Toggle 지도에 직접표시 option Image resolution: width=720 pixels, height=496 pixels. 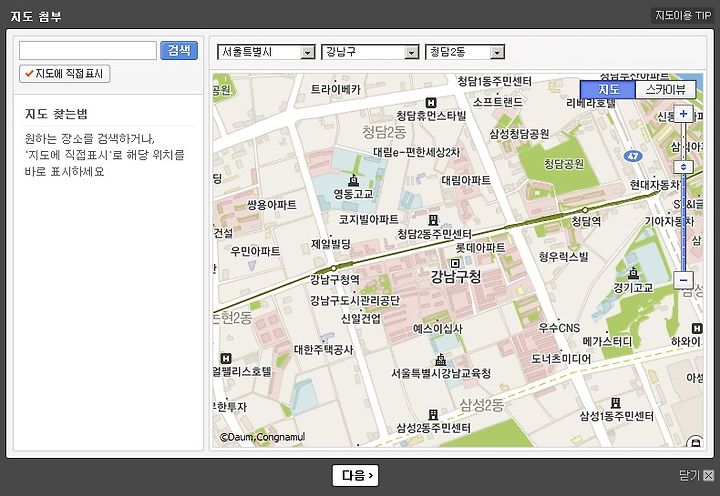[65, 73]
